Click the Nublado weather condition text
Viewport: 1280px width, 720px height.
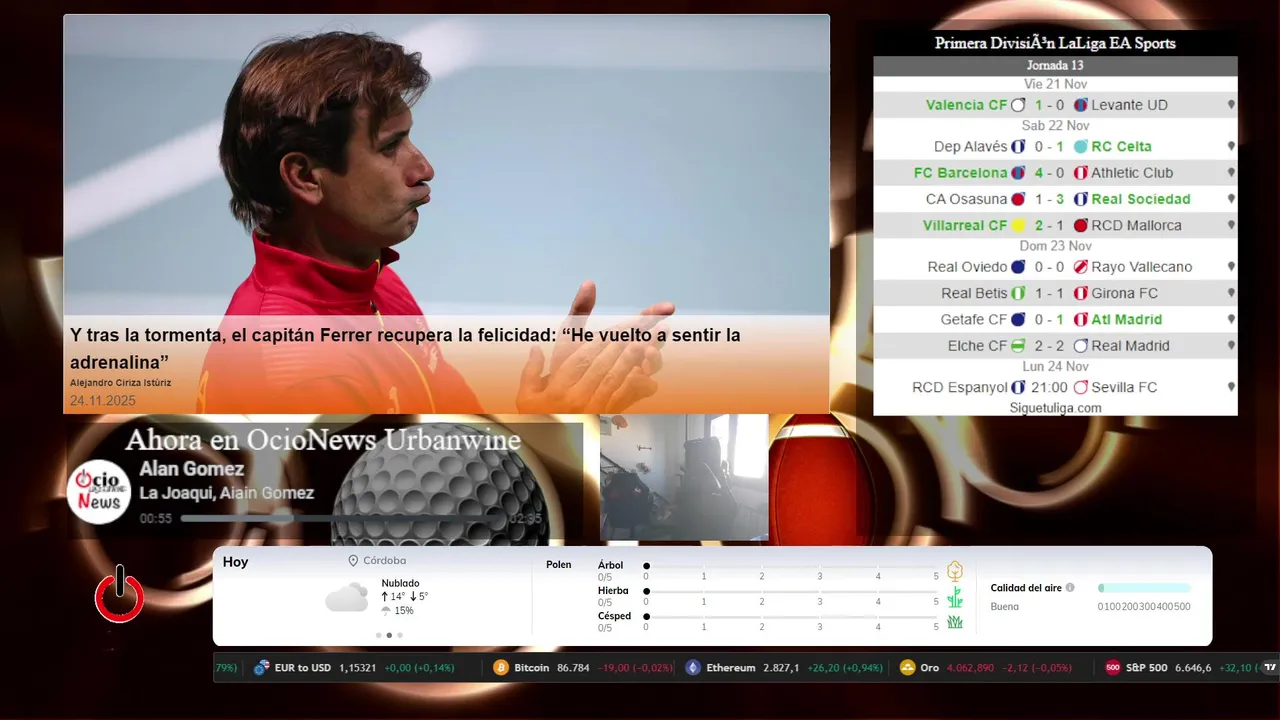(x=400, y=583)
